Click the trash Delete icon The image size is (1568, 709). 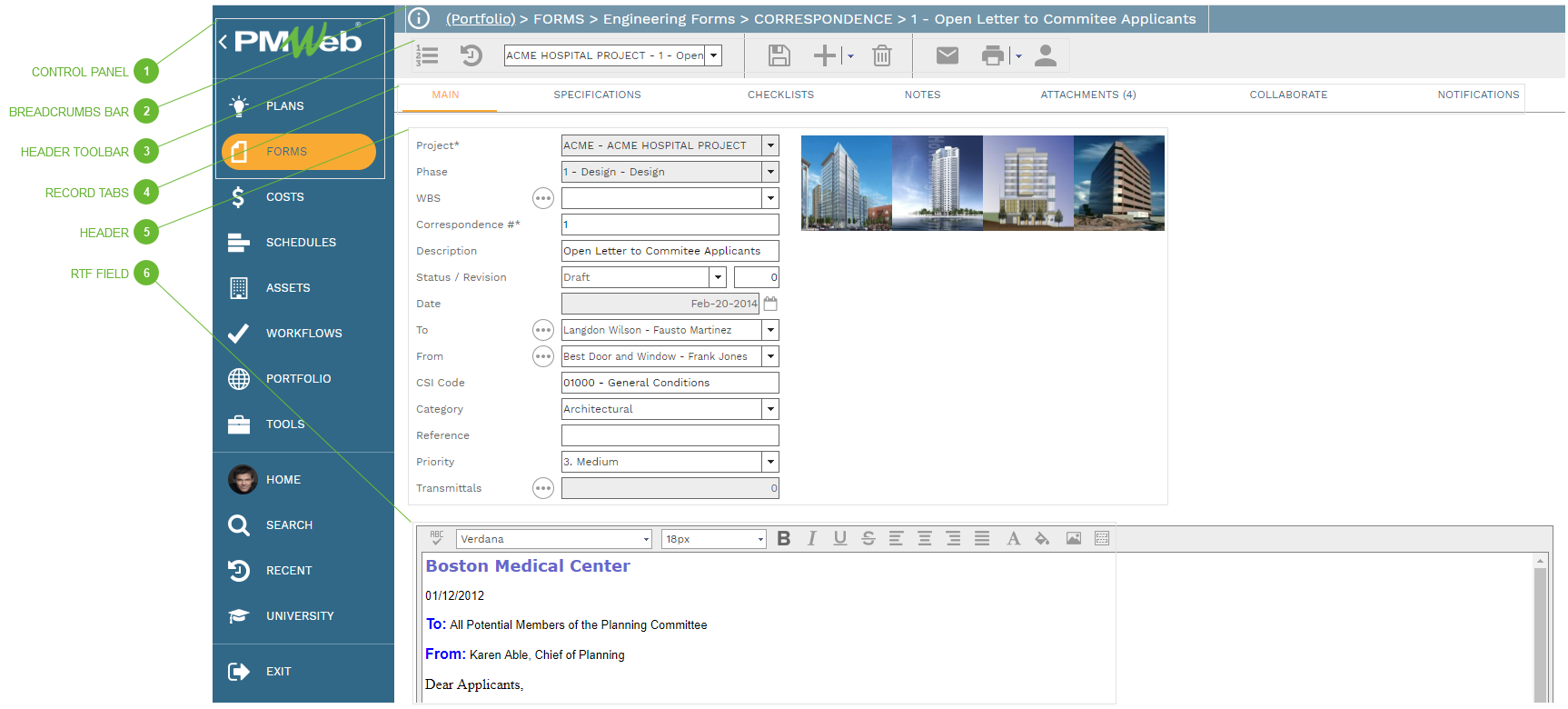[x=881, y=56]
